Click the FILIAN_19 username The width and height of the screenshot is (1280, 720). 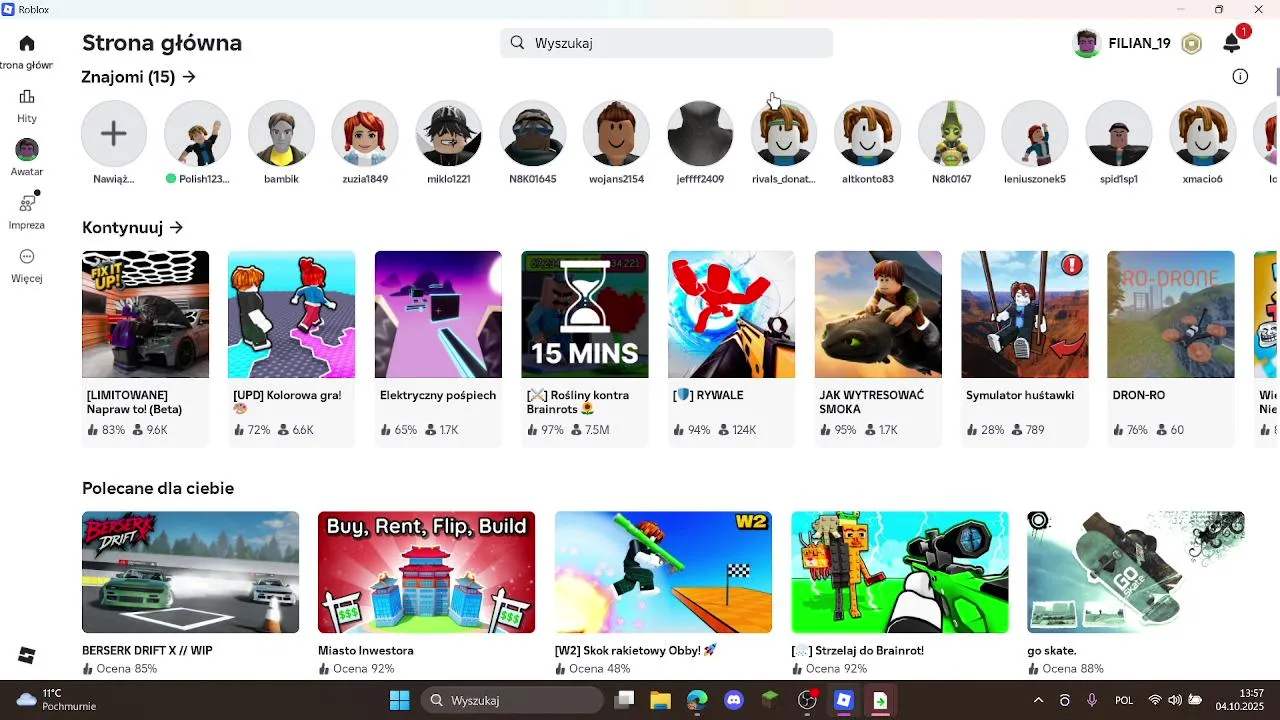click(1139, 44)
